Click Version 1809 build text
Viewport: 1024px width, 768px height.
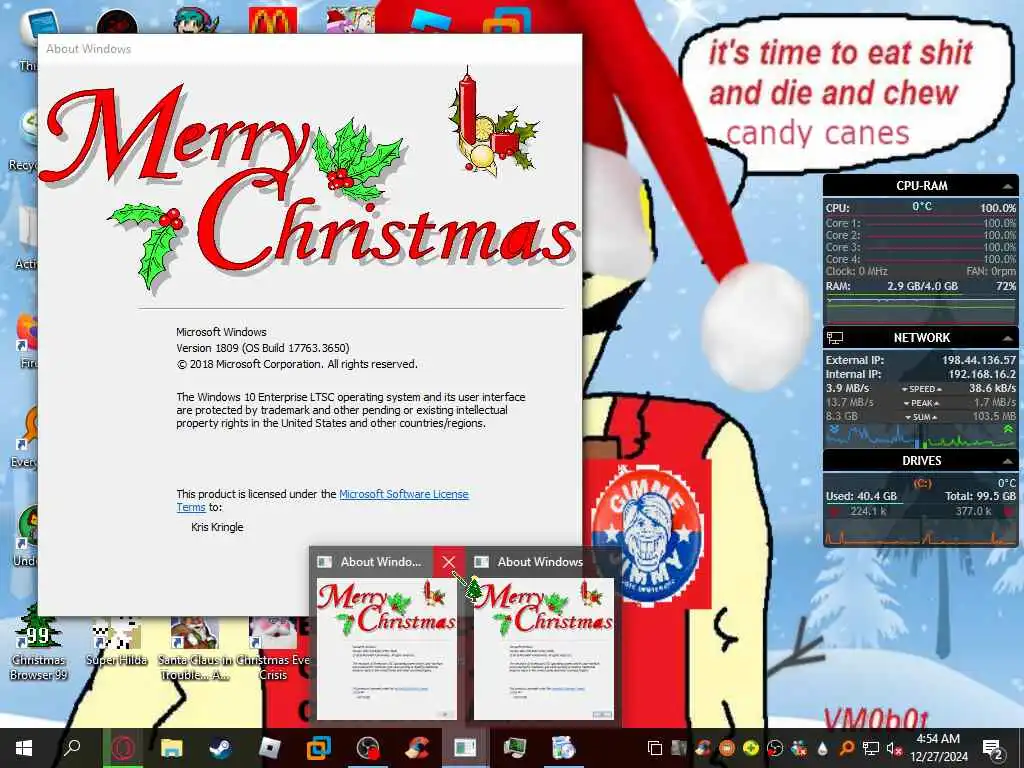click(263, 348)
